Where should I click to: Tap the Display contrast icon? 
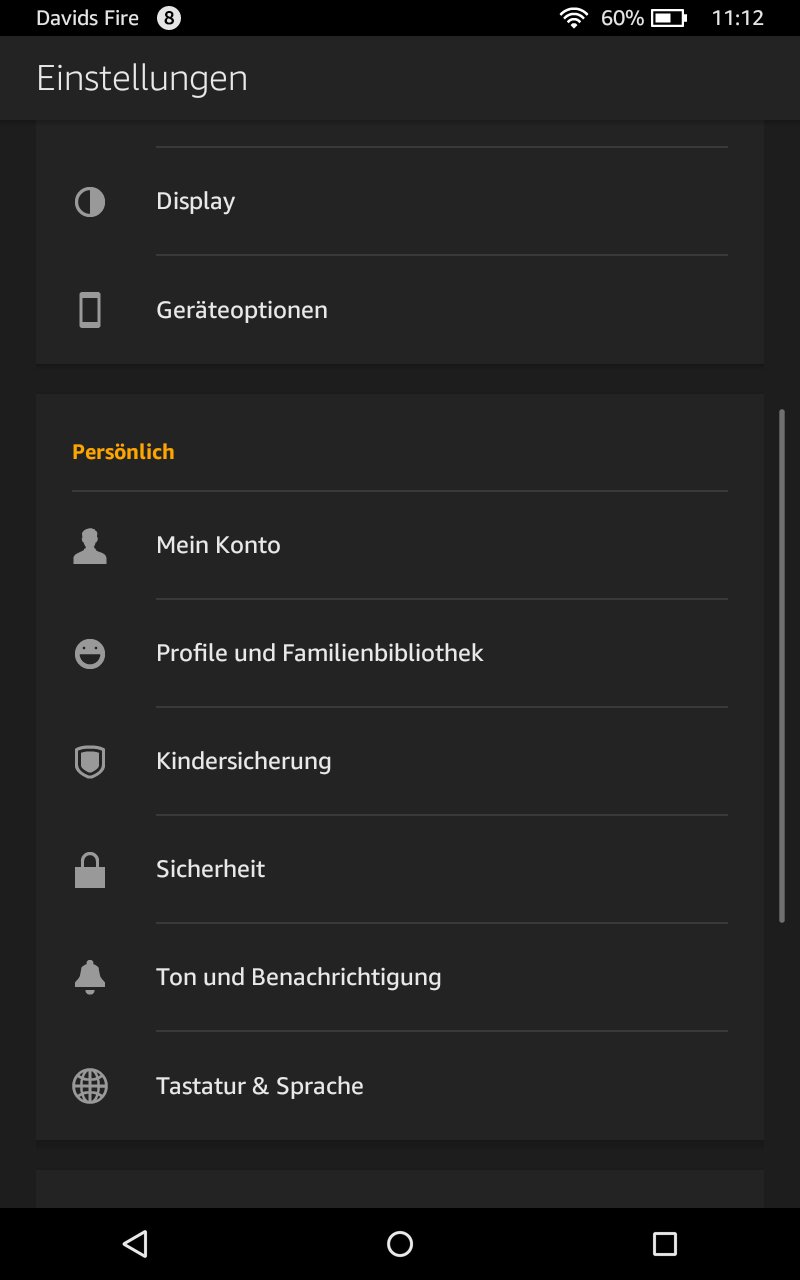[90, 202]
